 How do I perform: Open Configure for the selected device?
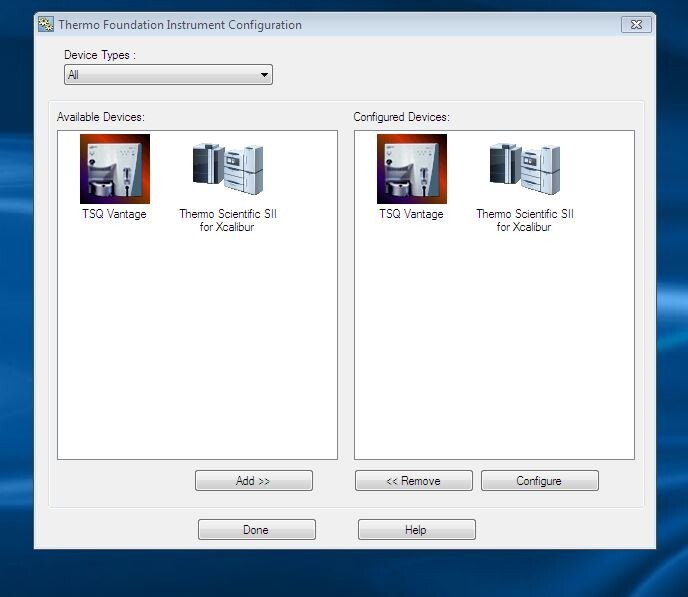click(x=540, y=481)
